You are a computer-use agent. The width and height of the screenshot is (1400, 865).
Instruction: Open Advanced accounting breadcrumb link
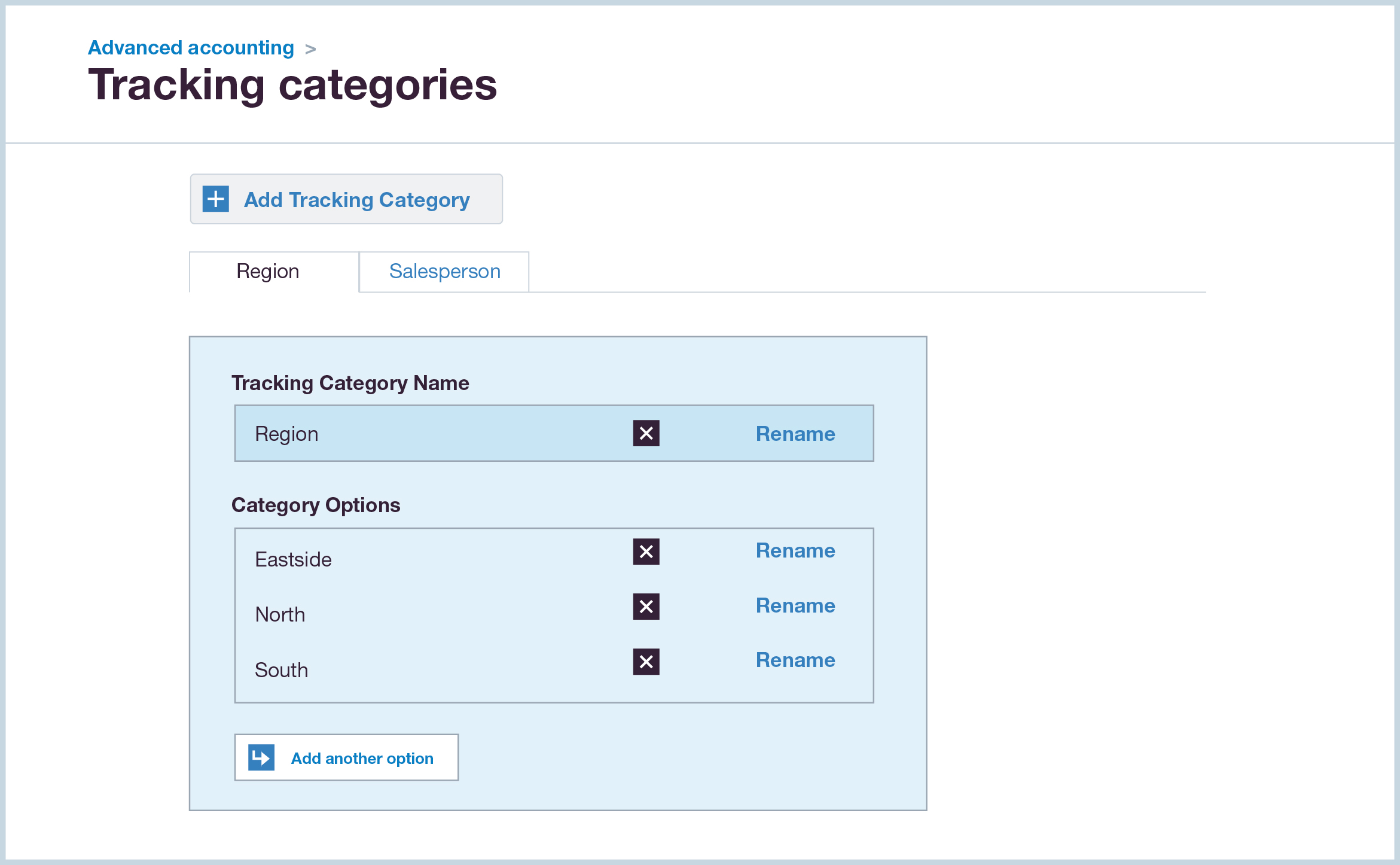point(191,48)
